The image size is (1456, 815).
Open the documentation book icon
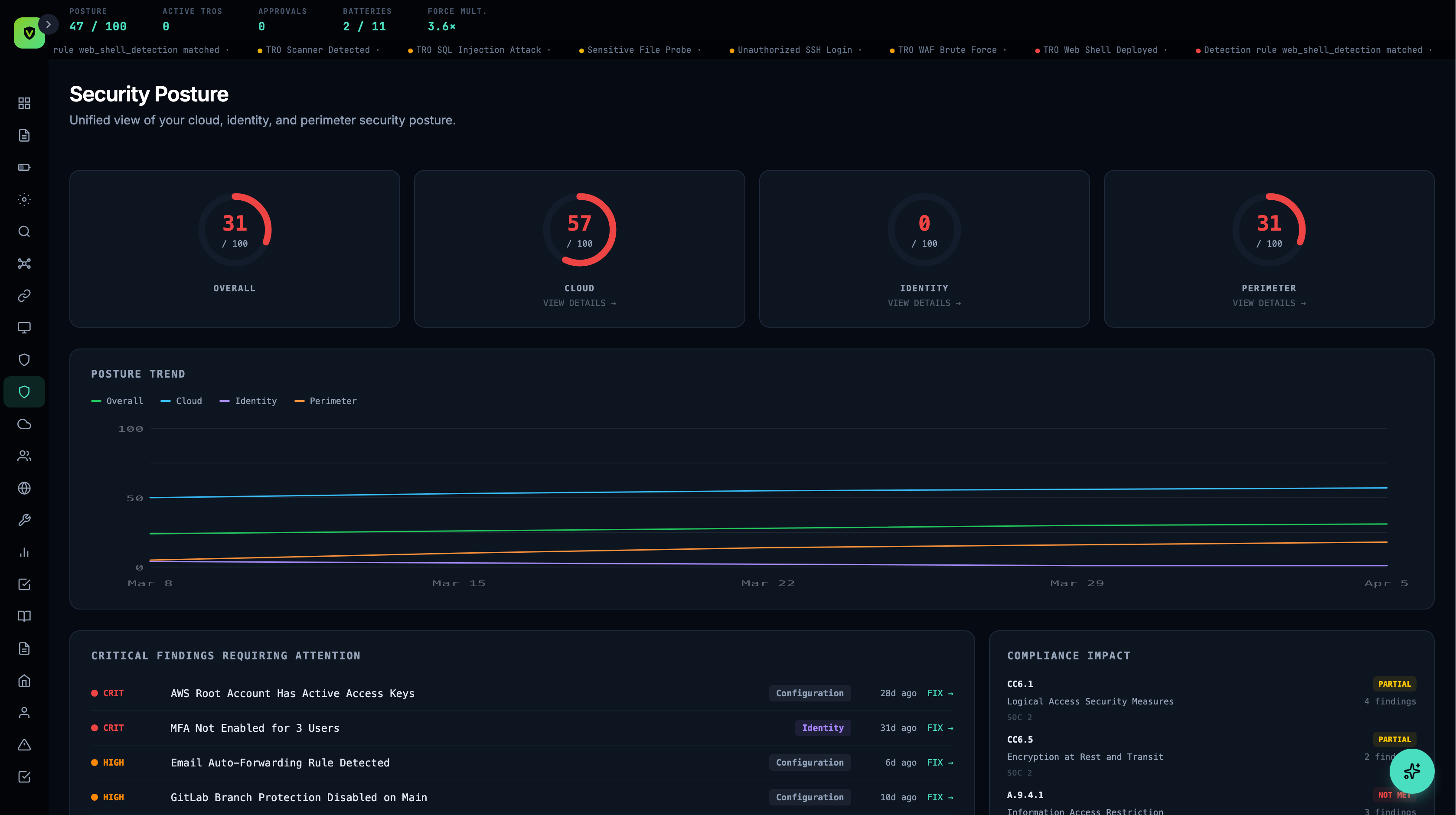point(24,616)
